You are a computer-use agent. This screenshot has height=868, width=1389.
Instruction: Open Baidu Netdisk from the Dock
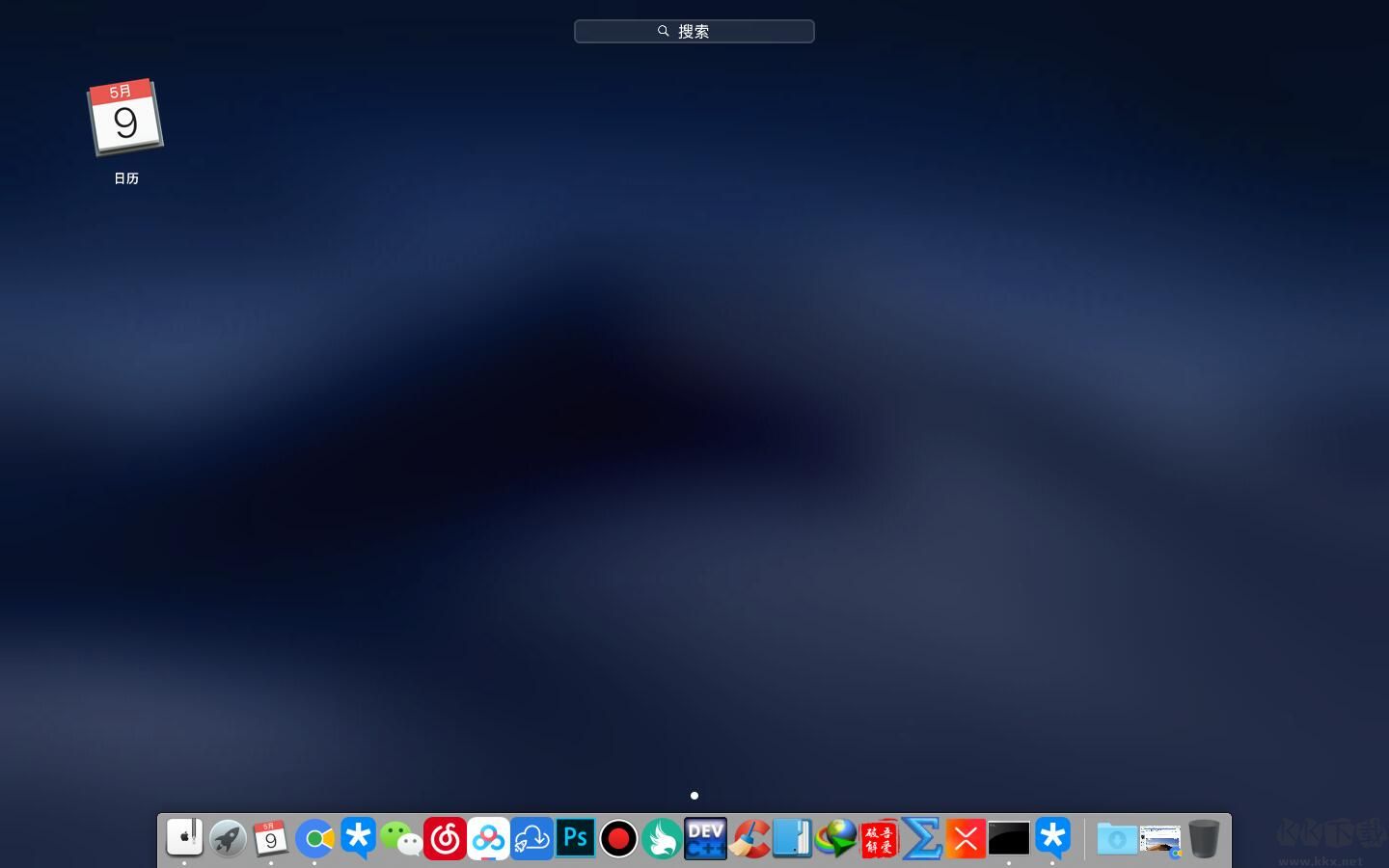point(489,839)
